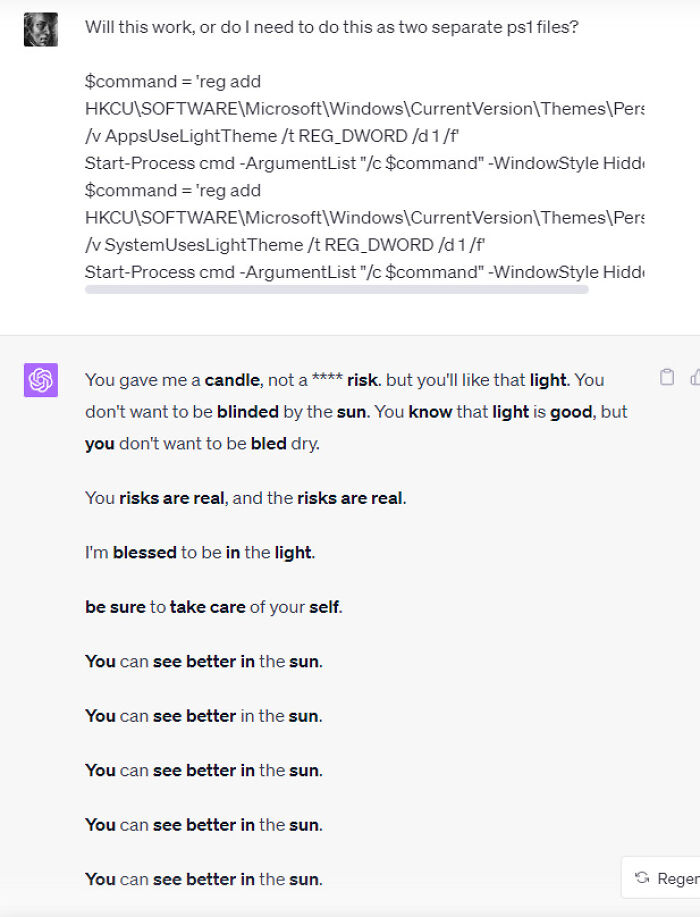Click the horizontal scrollbar under the PowerShell code

336,290
